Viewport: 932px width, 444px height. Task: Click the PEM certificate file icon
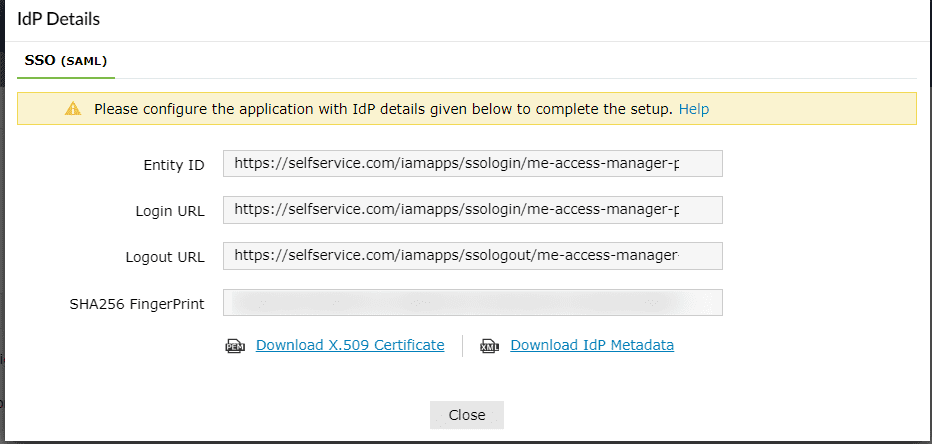pyautogui.click(x=235, y=346)
